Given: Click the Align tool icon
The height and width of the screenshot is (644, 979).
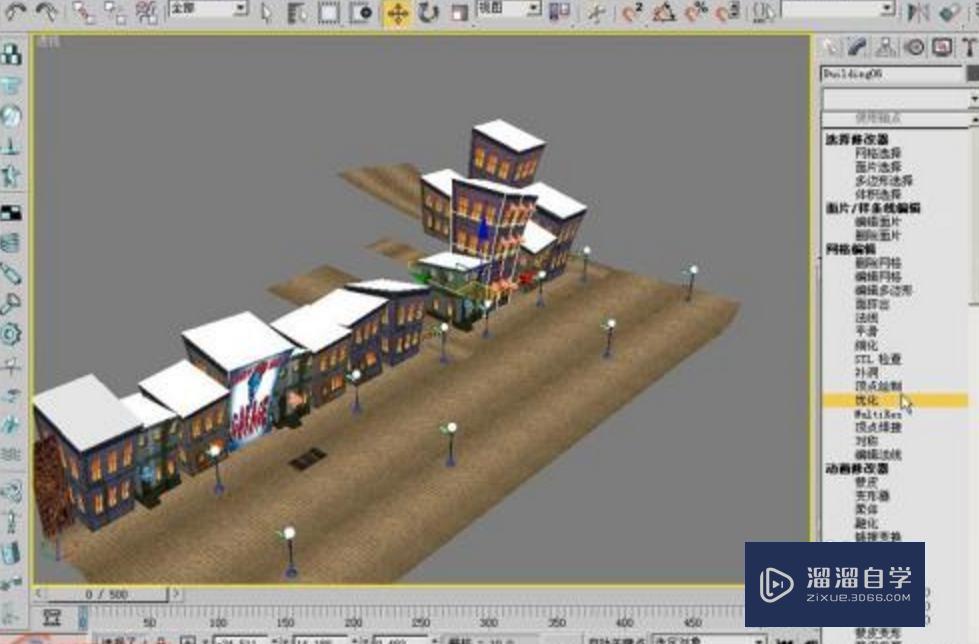Looking at the screenshot, I should coord(949,10).
